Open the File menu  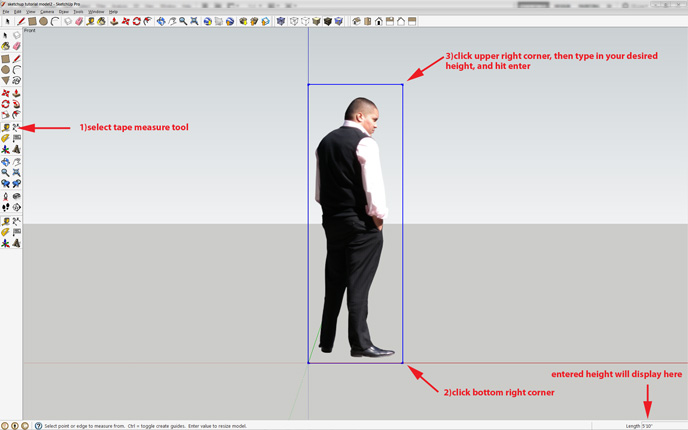pyautogui.click(x=6, y=11)
